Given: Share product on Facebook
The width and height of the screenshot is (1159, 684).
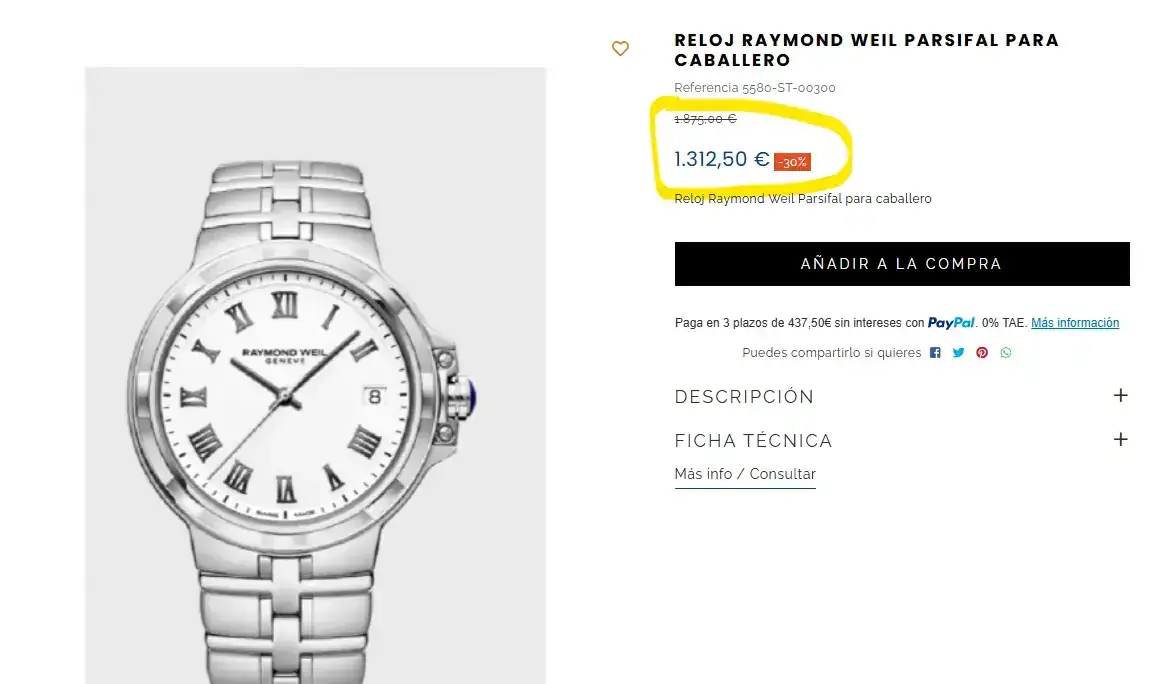Looking at the screenshot, I should tap(935, 353).
